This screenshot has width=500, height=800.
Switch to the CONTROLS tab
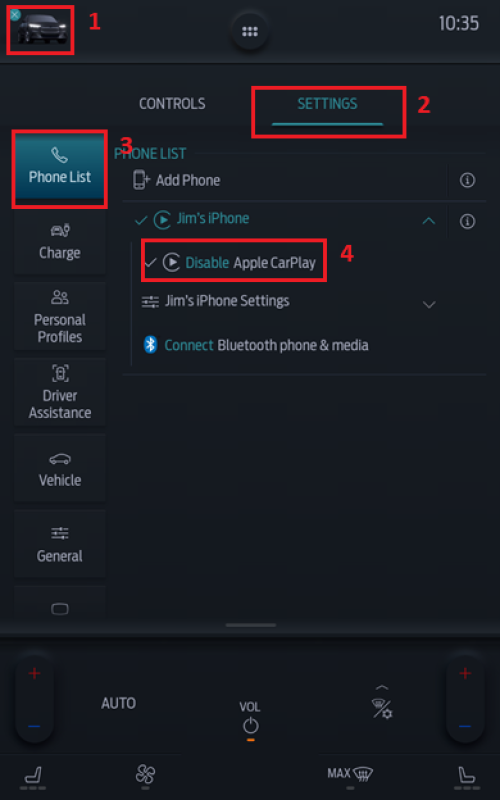pyautogui.click(x=172, y=104)
